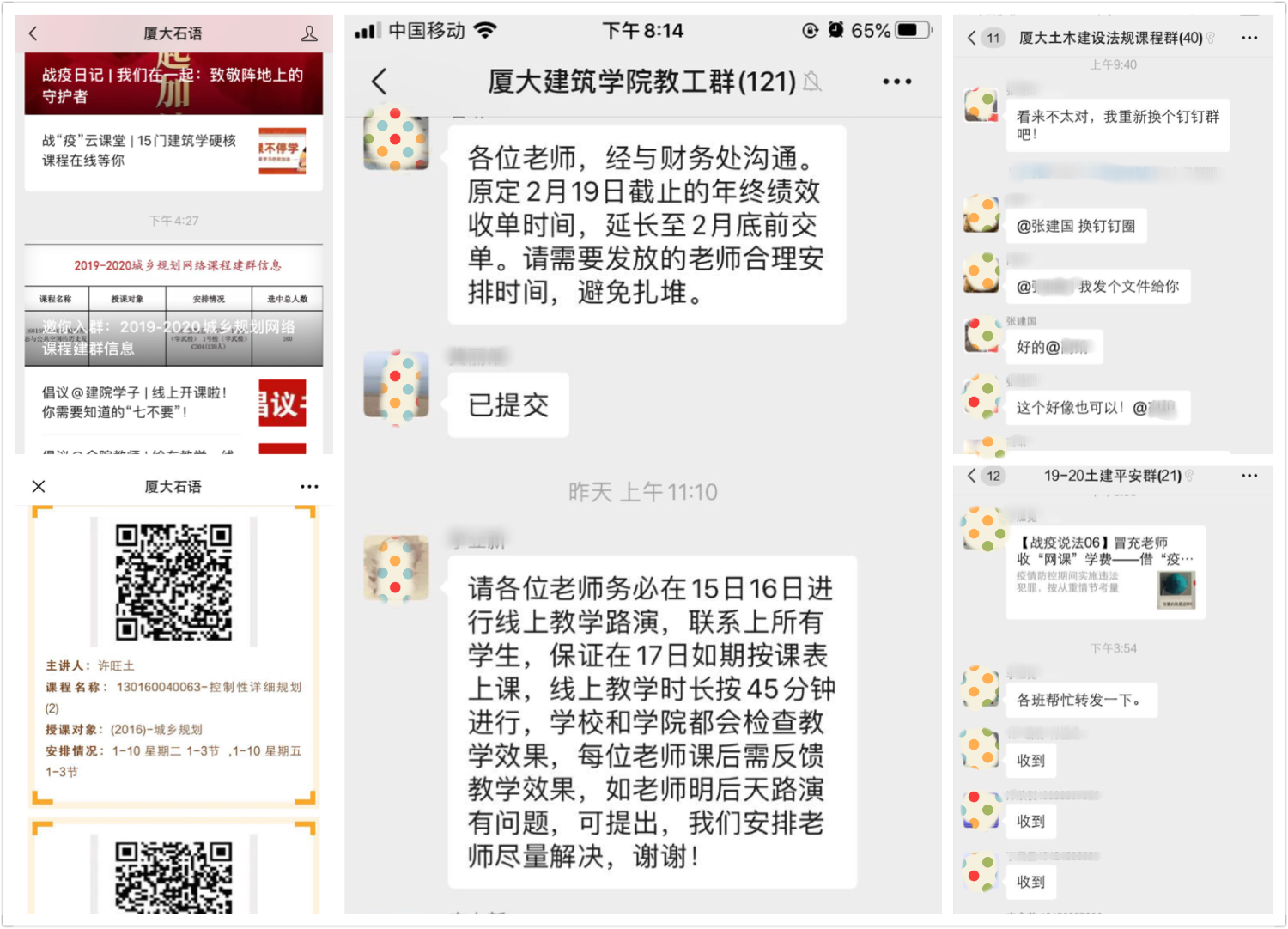This screenshot has height=929, width=1288.
Task: Open more menu on 厦大石语 QR page
Action: [x=309, y=486]
